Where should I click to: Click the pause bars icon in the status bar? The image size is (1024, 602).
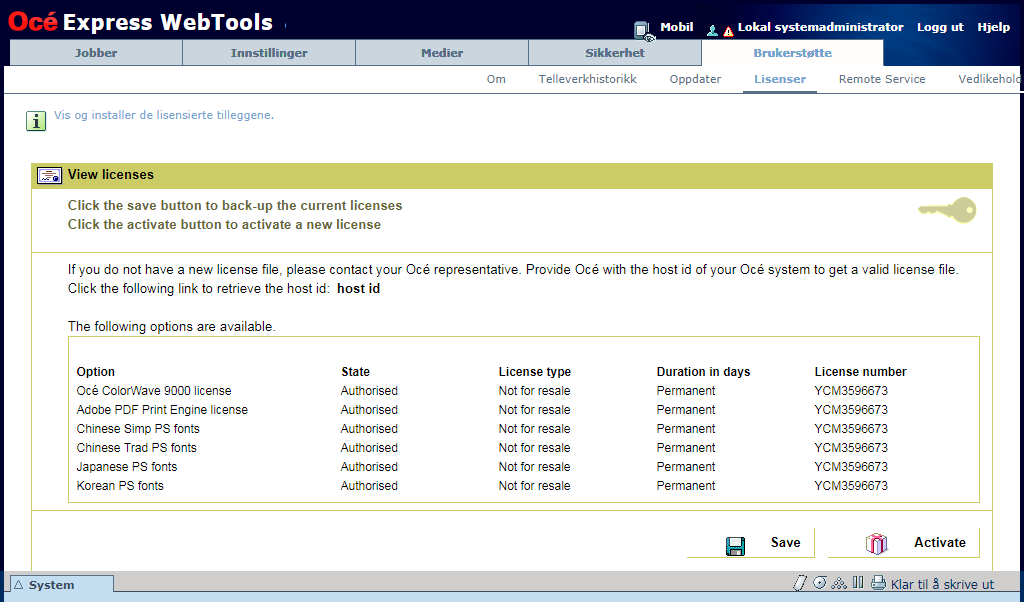858,582
